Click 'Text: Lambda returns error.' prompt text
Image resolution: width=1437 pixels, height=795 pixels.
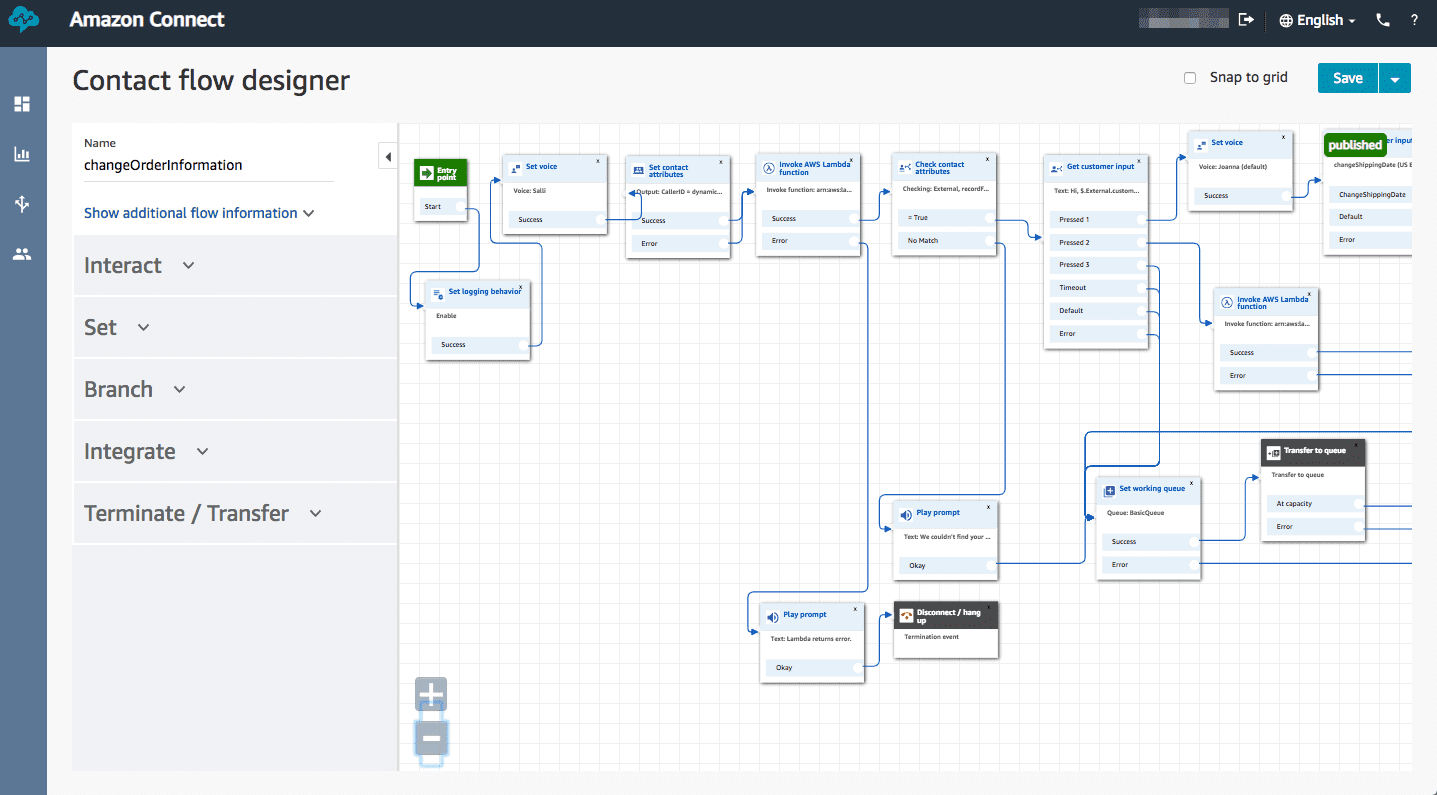pyautogui.click(x=811, y=638)
